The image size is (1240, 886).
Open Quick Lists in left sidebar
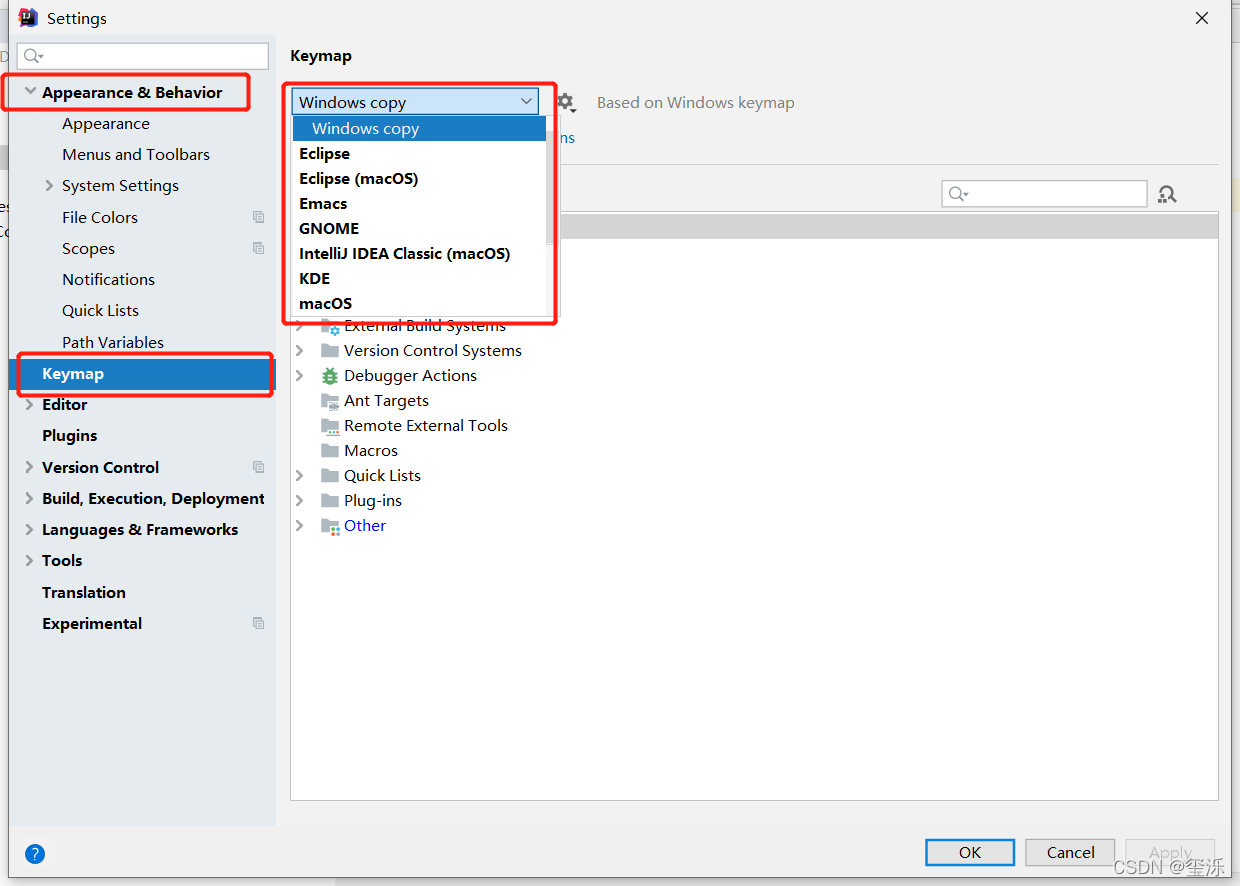100,311
